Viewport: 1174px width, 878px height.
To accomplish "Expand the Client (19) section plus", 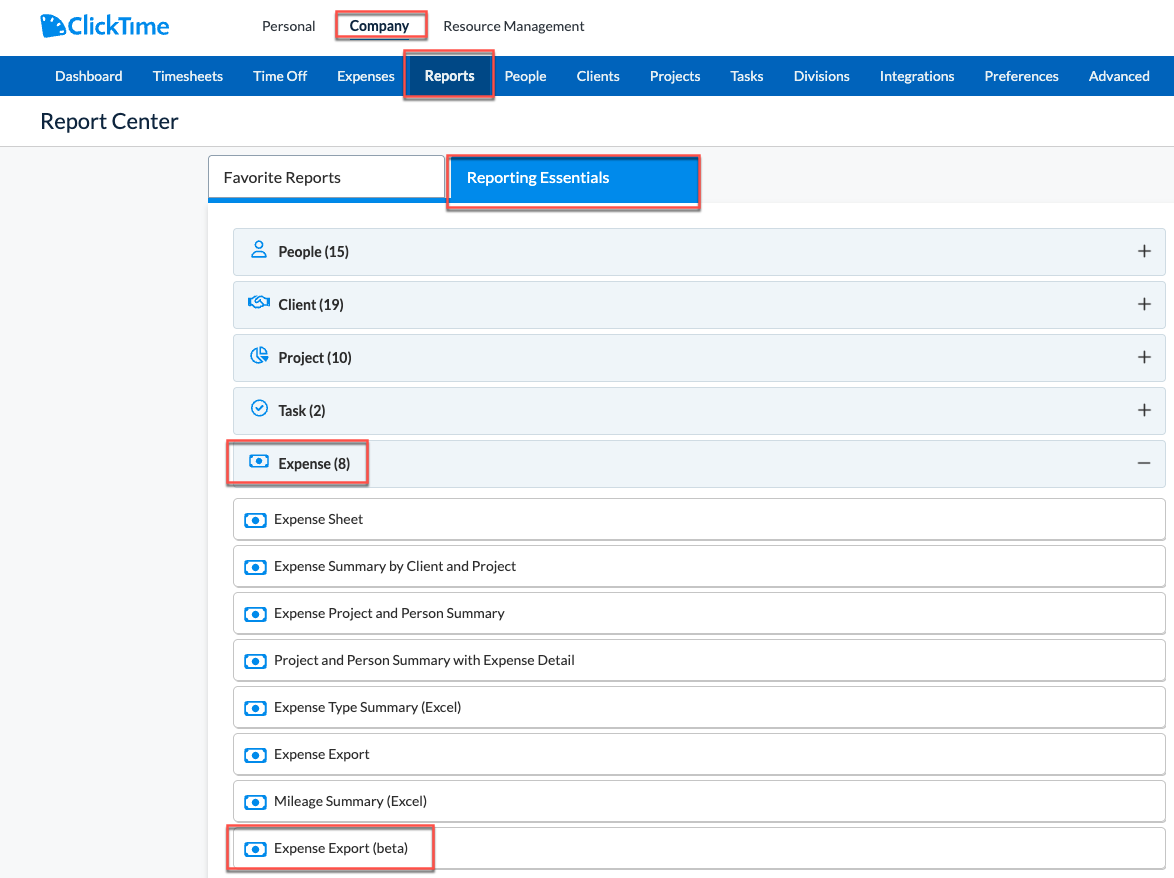I will click(x=1144, y=305).
